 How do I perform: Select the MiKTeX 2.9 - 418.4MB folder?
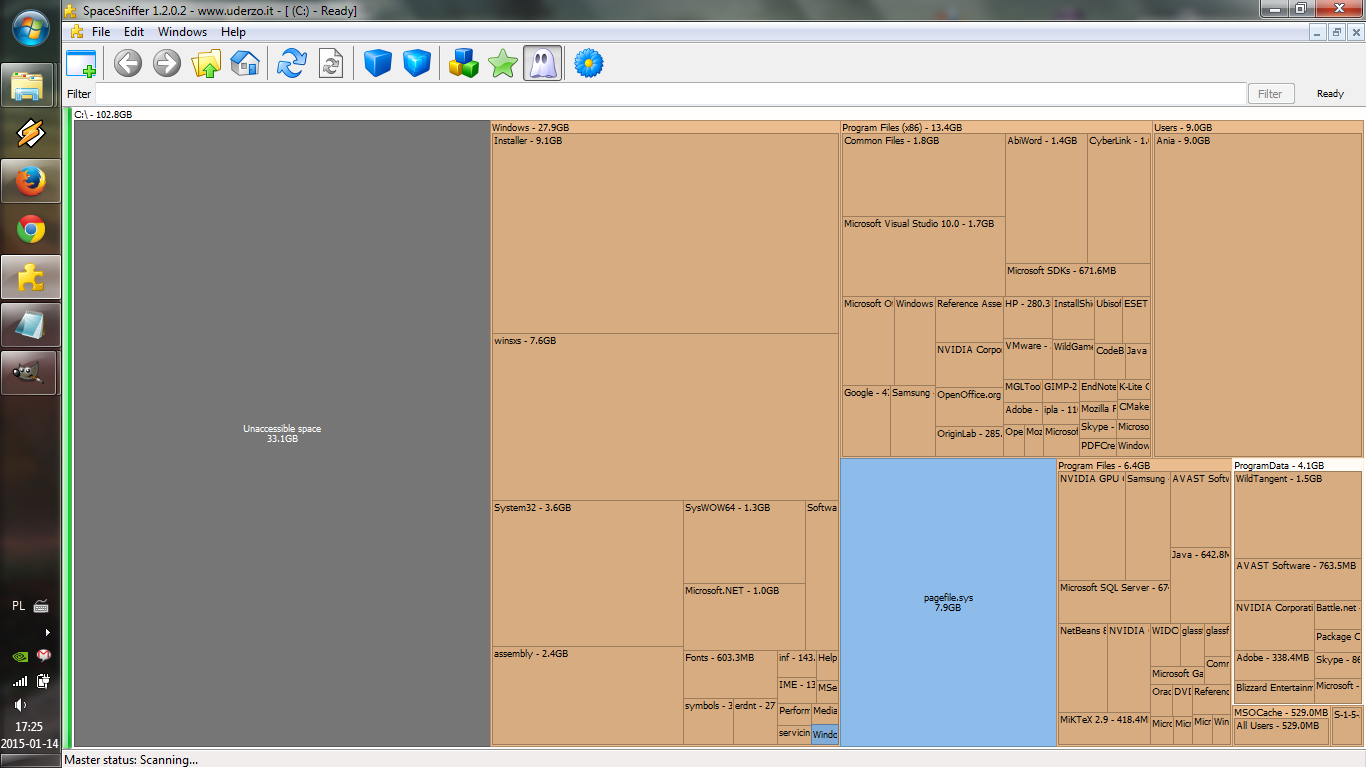pyautogui.click(x=1104, y=728)
